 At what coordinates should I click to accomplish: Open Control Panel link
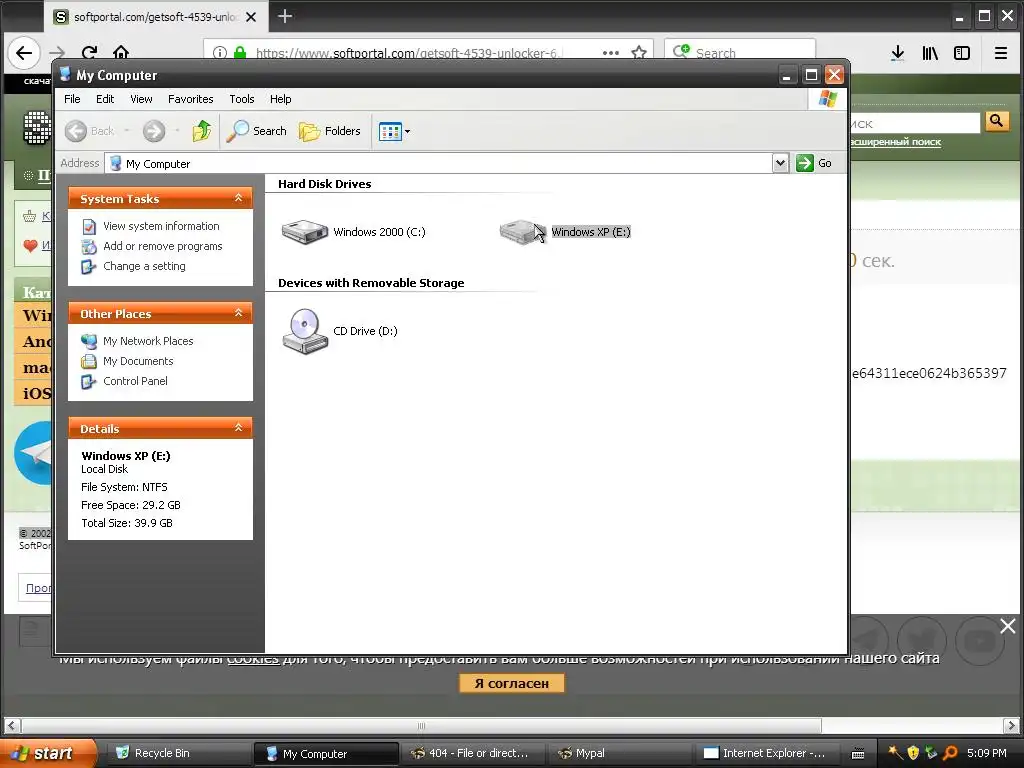tap(135, 381)
